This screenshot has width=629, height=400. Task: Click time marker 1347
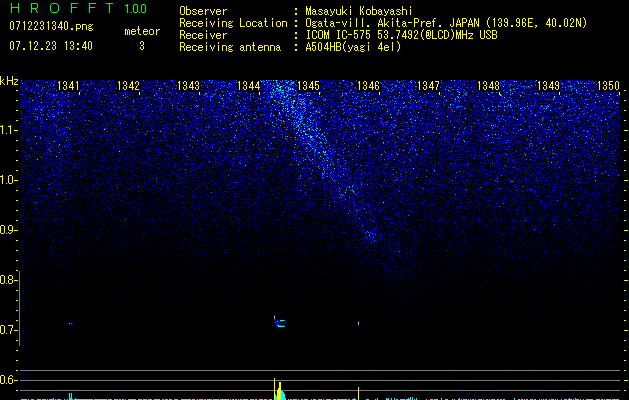(x=428, y=86)
